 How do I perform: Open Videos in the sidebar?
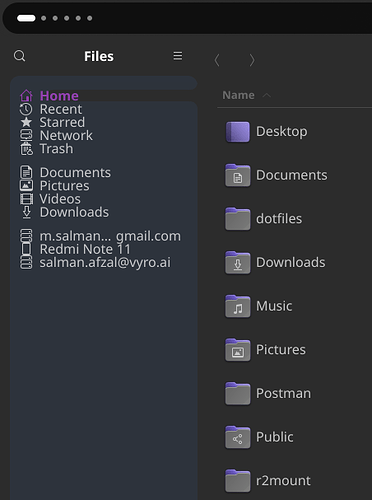60,199
